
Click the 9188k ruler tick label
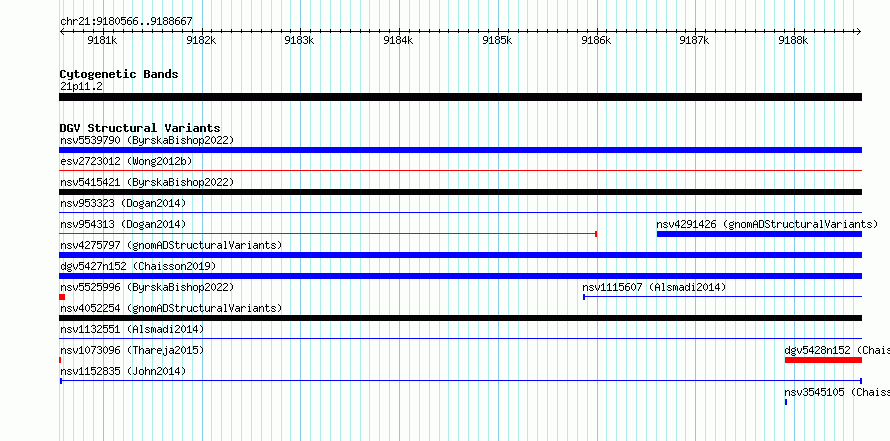(x=793, y=40)
